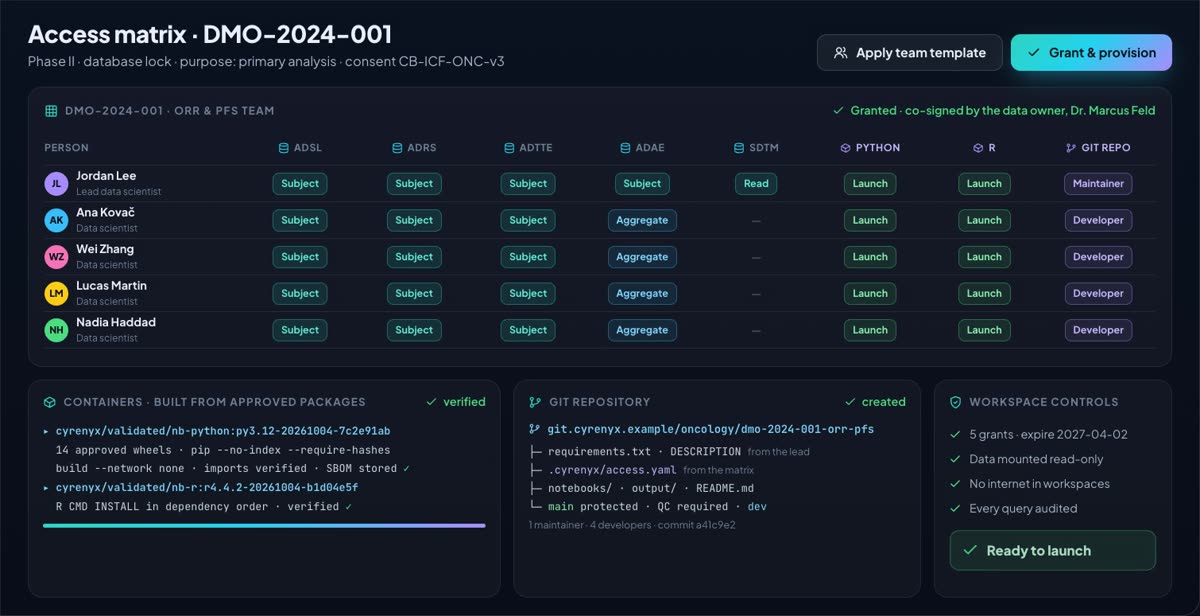Change Ana Kovač's ADAE Aggregate access
The width and height of the screenshot is (1200, 616).
[642, 220]
